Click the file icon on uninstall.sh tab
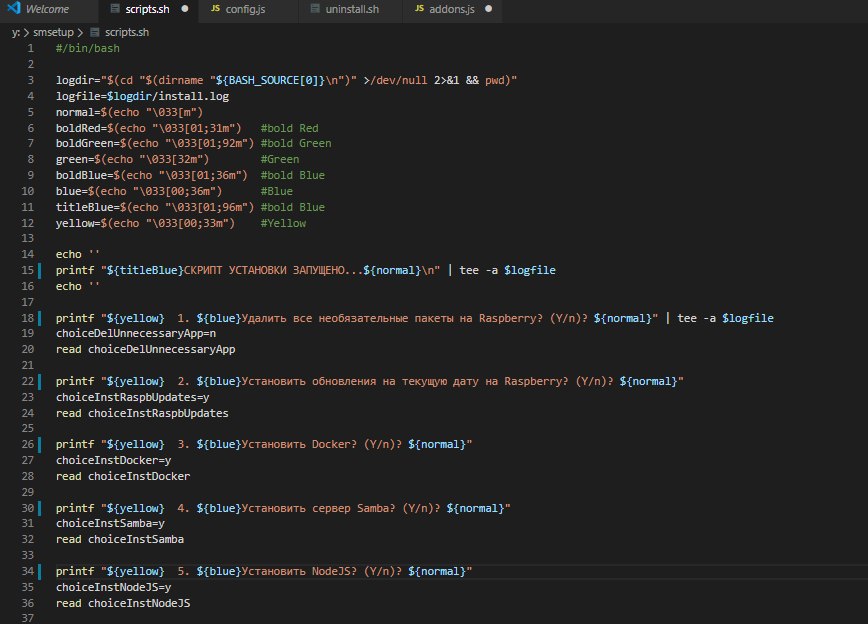Screen dimensions: 868x624 tap(315, 10)
